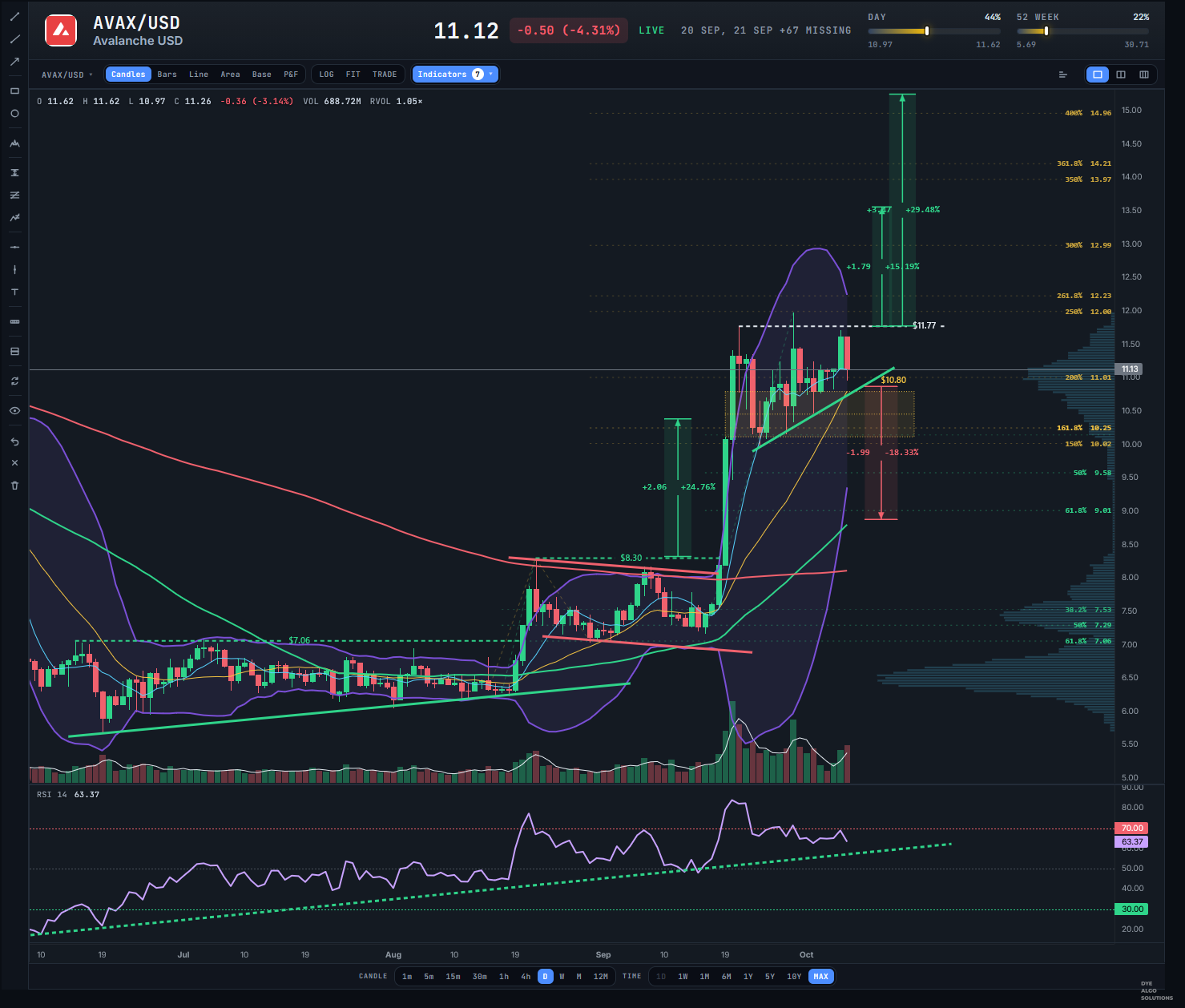Switch chart type to P&F
The image size is (1185, 1008).
tap(291, 75)
